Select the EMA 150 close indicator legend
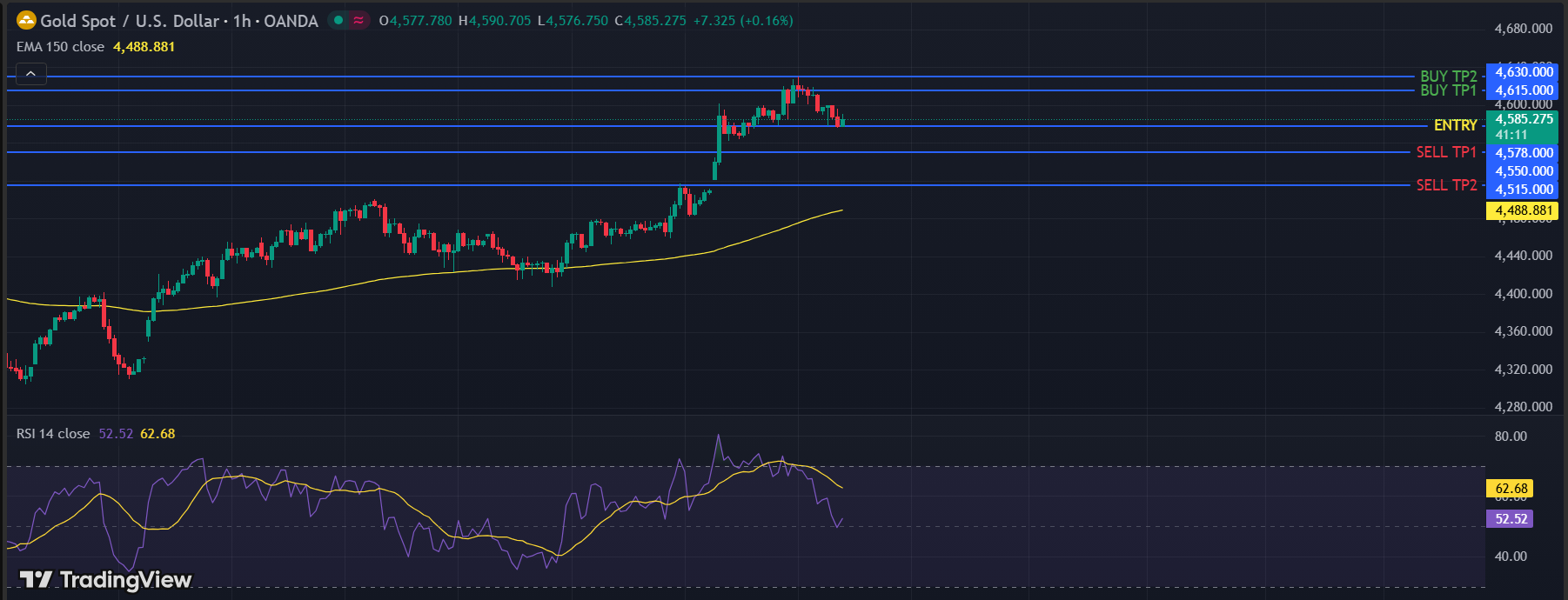1568x600 pixels. tap(60, 47)
